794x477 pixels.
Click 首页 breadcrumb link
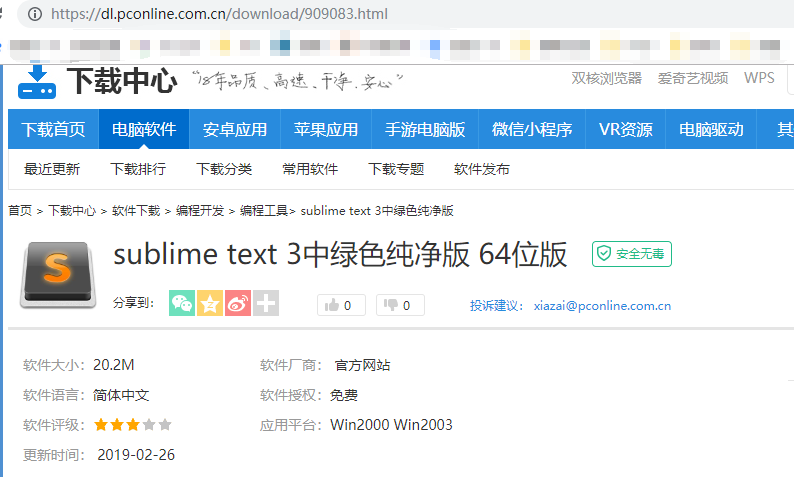[20, 211]
